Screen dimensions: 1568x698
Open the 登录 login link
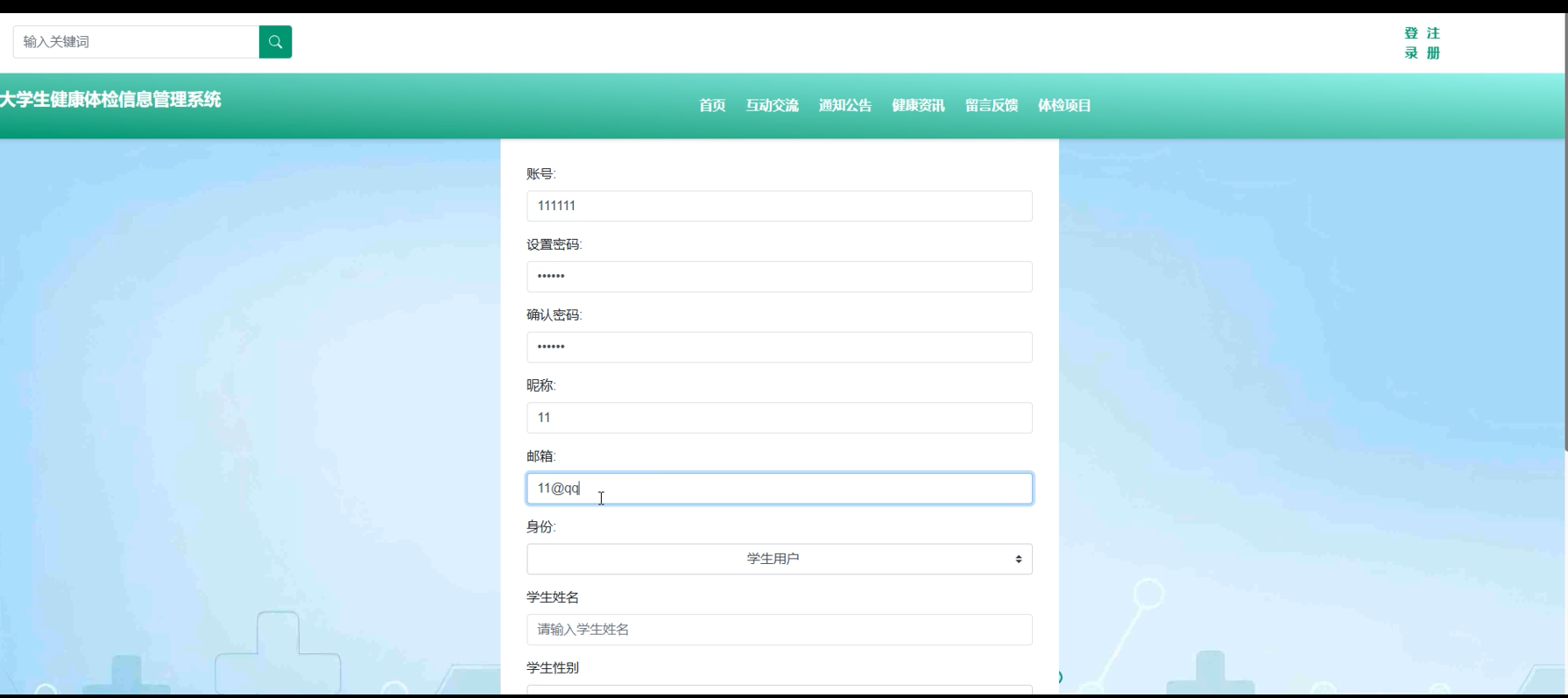point(1411,43)
